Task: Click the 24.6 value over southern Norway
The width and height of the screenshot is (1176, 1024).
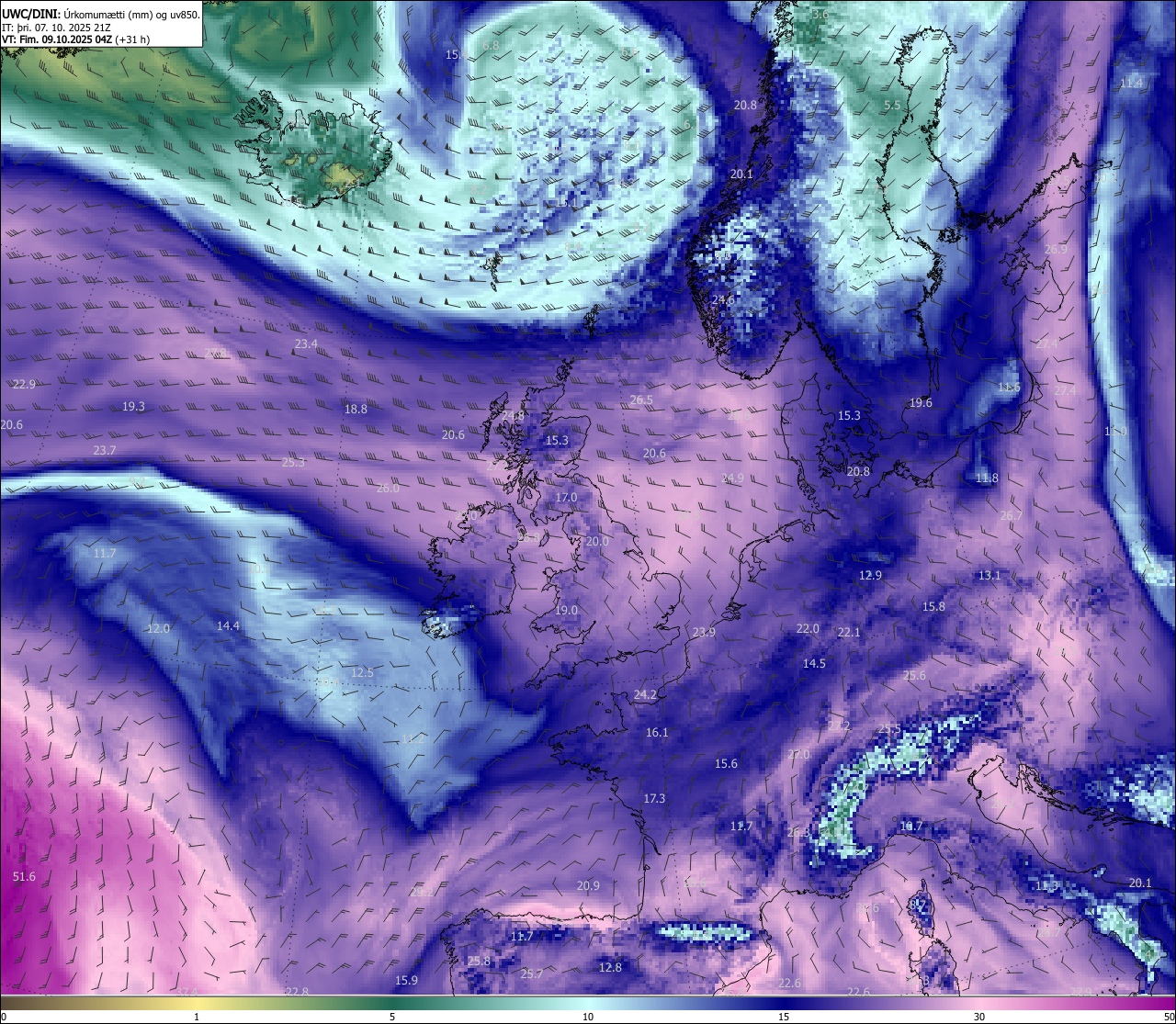Action: tap(722, 299)
